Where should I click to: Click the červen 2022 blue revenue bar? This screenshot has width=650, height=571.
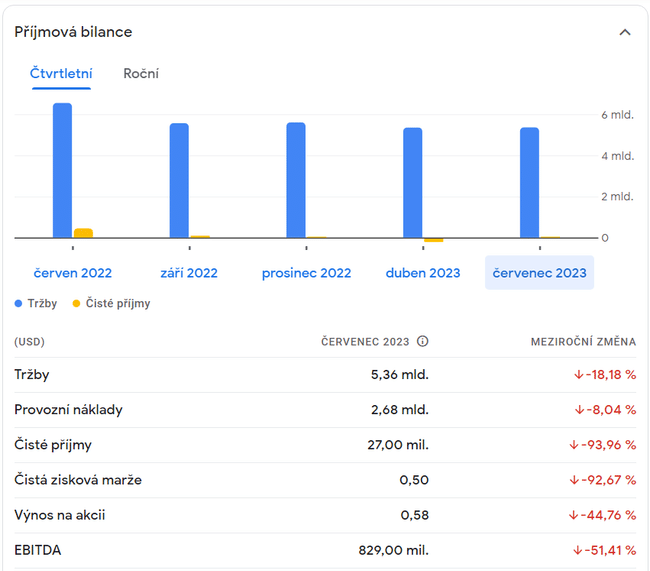(62, 170)
